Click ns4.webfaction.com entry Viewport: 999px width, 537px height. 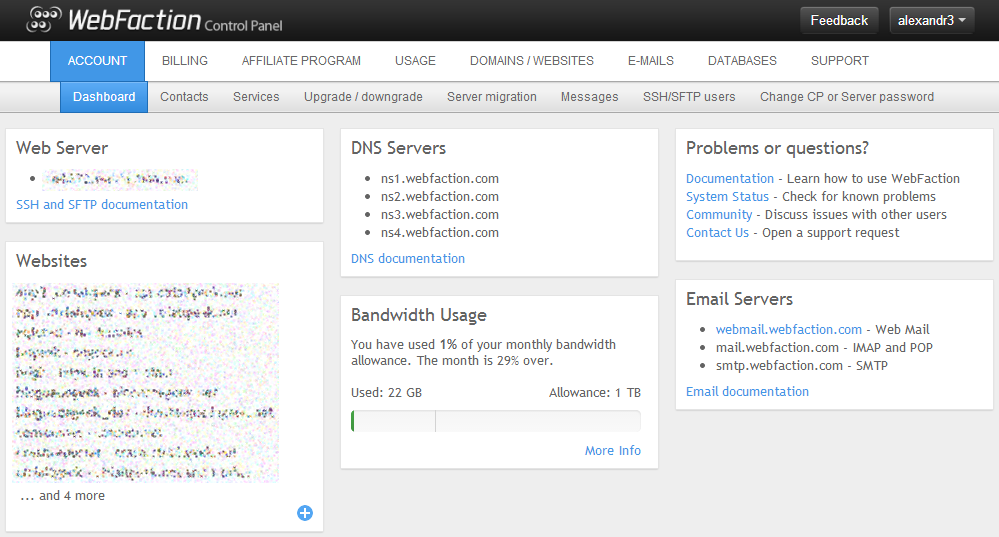coord(440,233)
